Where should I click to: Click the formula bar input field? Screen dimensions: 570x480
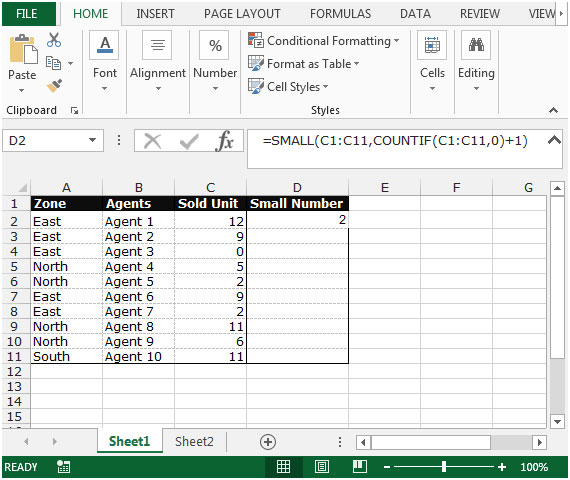point(397,149)
